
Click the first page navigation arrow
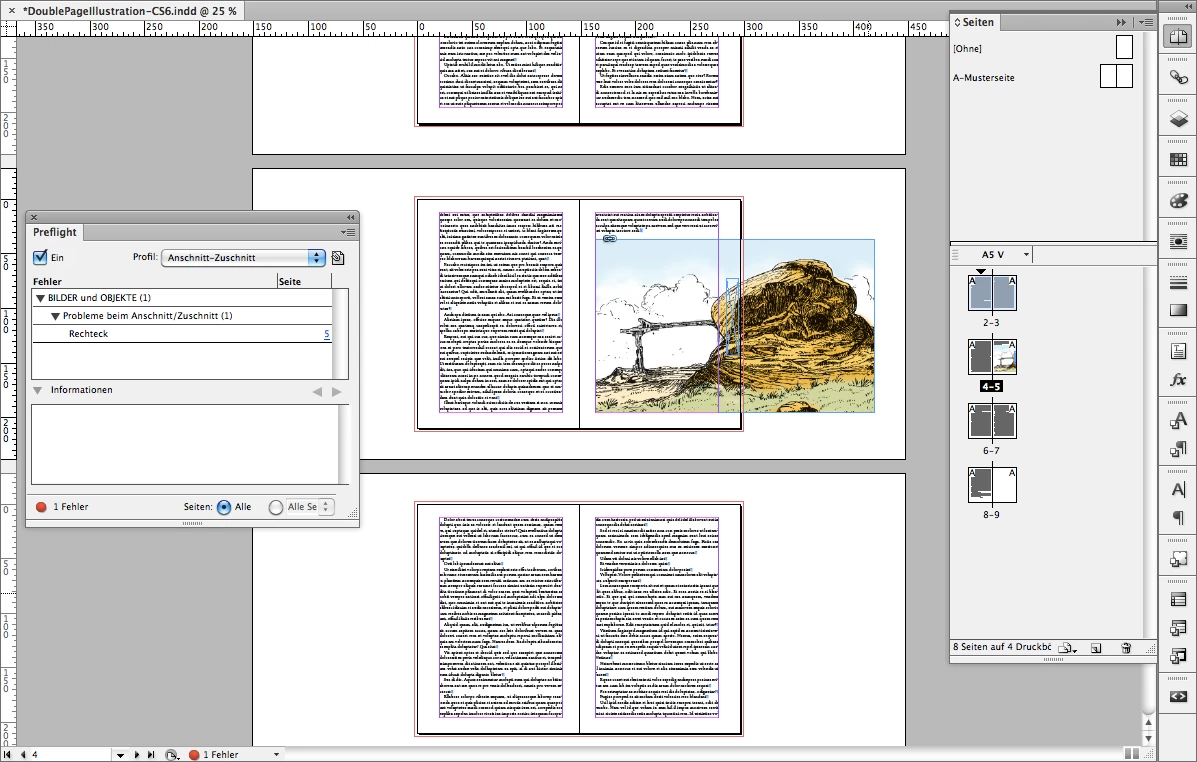8,754
